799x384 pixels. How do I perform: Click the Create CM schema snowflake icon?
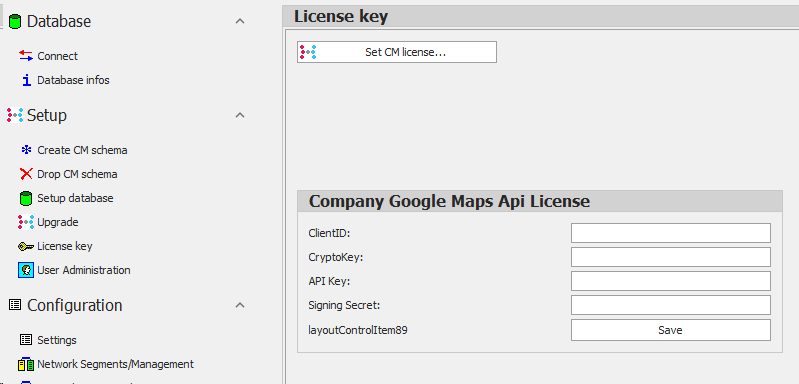pyautogui.click(x=26, y=150)
